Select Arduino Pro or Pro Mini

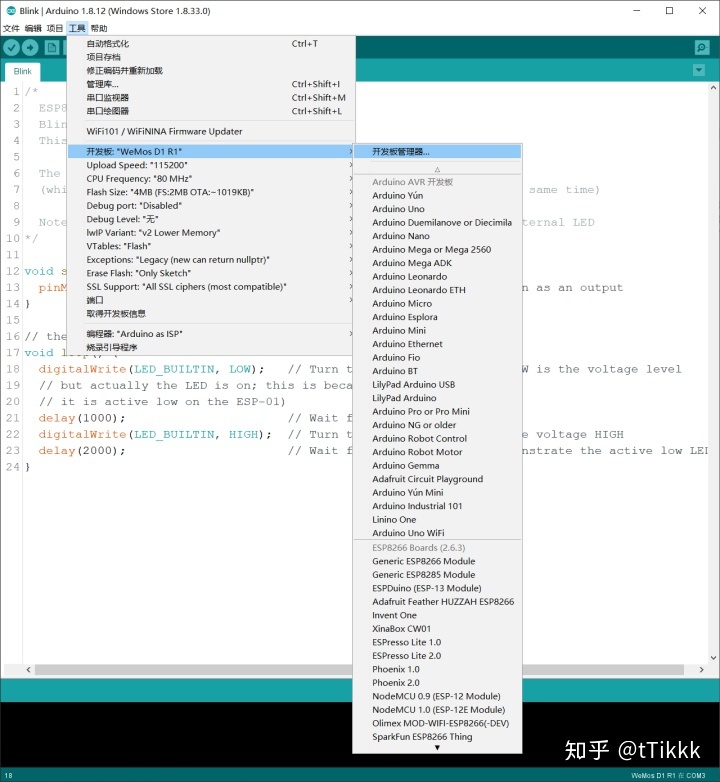pos(437,411)
